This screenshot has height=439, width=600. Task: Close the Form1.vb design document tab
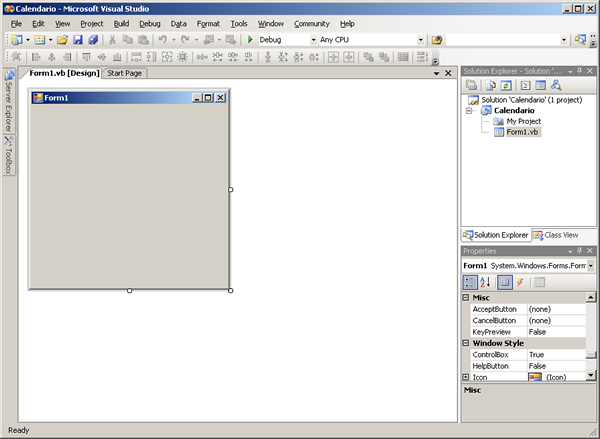tap(448, 73)
